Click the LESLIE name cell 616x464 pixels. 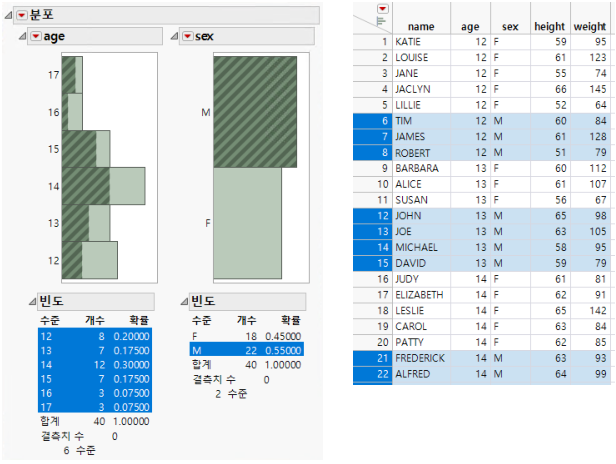(x=422, y=310)
